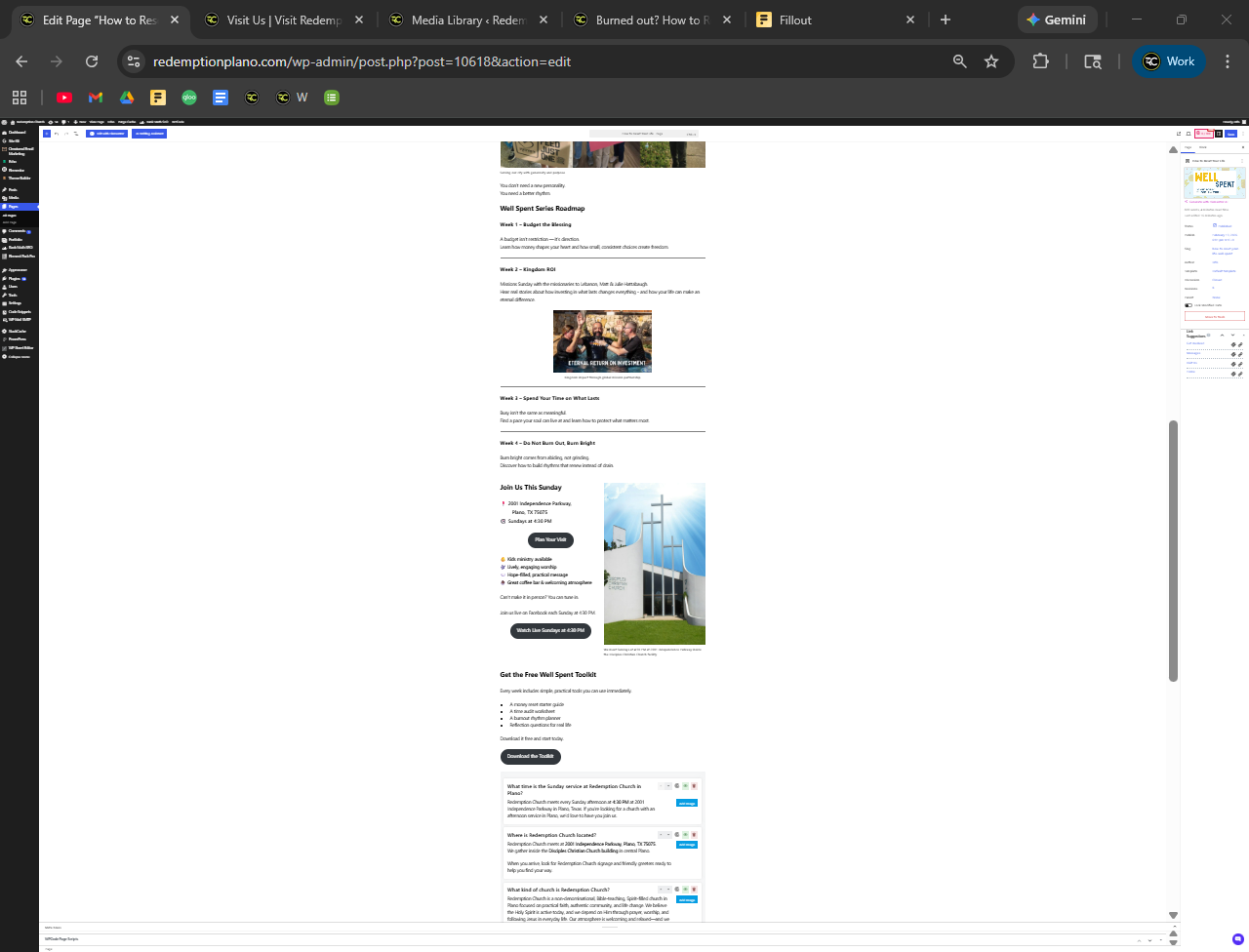Switch to the Block sidebar tab
The height and width of the screenshot is (952, 1249).
[1203, 147]
